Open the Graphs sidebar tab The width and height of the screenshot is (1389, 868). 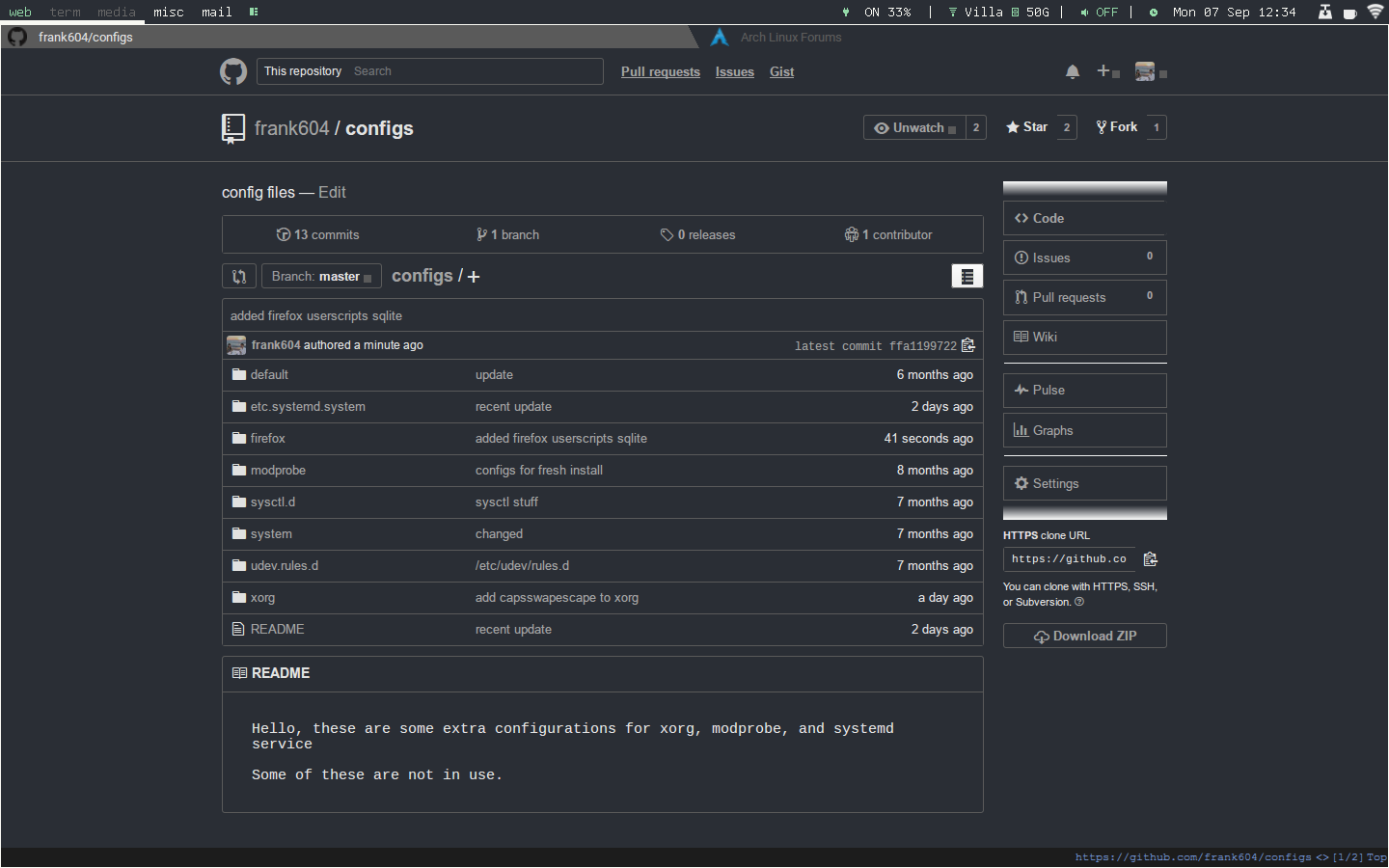[x=1085, y=430]
